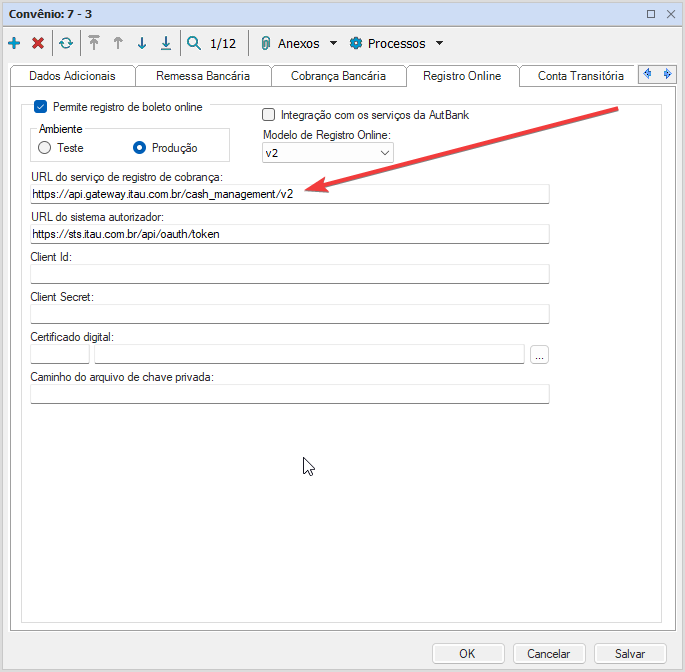
Task: Maximize the Convênio window
Action: (651, 14)
